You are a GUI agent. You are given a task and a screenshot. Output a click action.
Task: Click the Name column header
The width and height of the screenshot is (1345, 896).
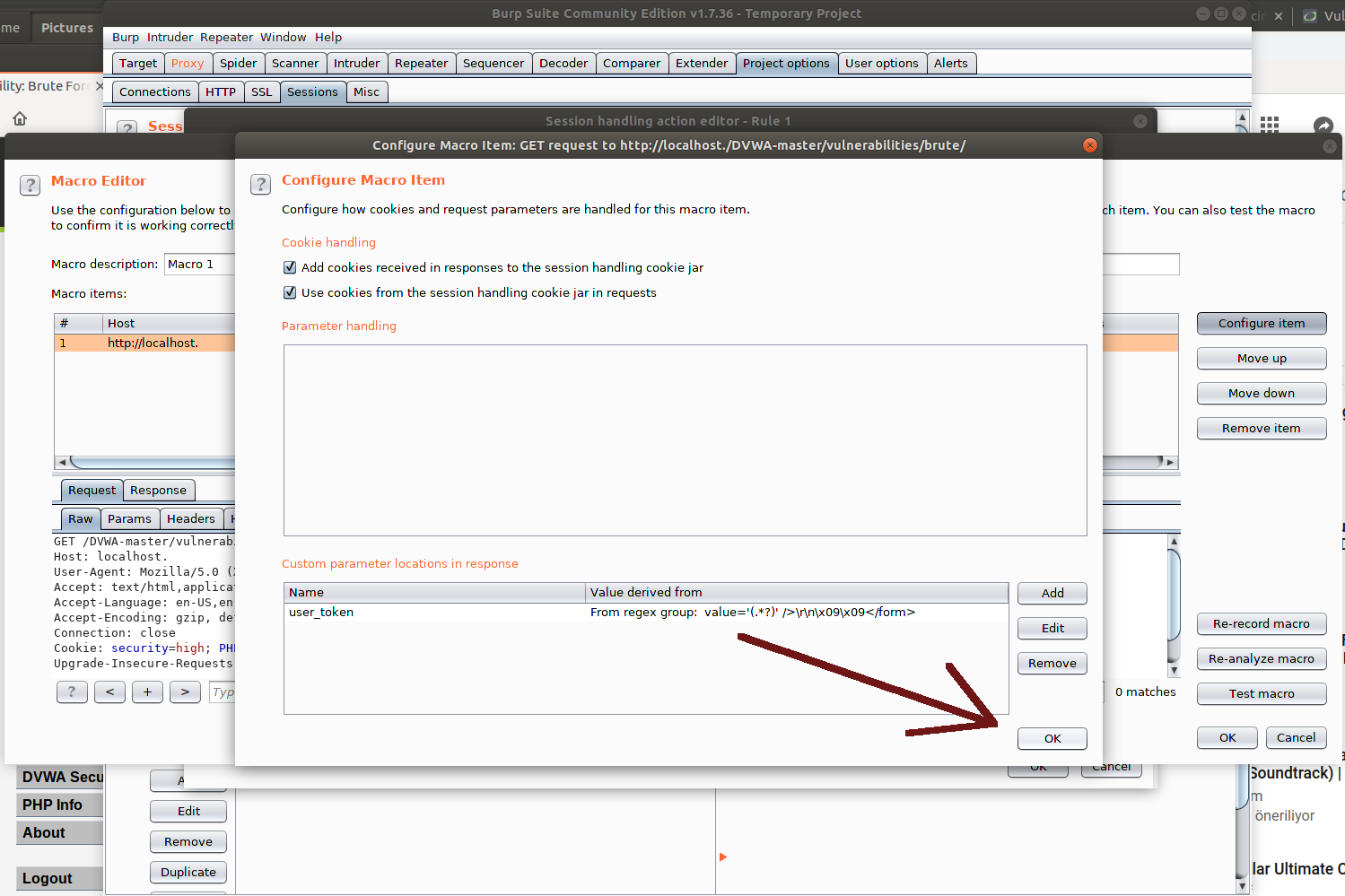(435, 592)
